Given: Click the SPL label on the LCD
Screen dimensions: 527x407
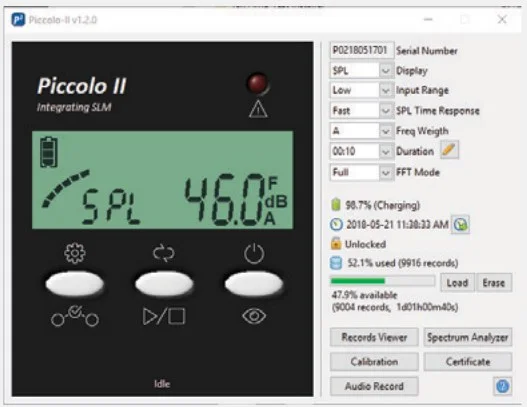Looking at the screenshot, I should [111, 206].
